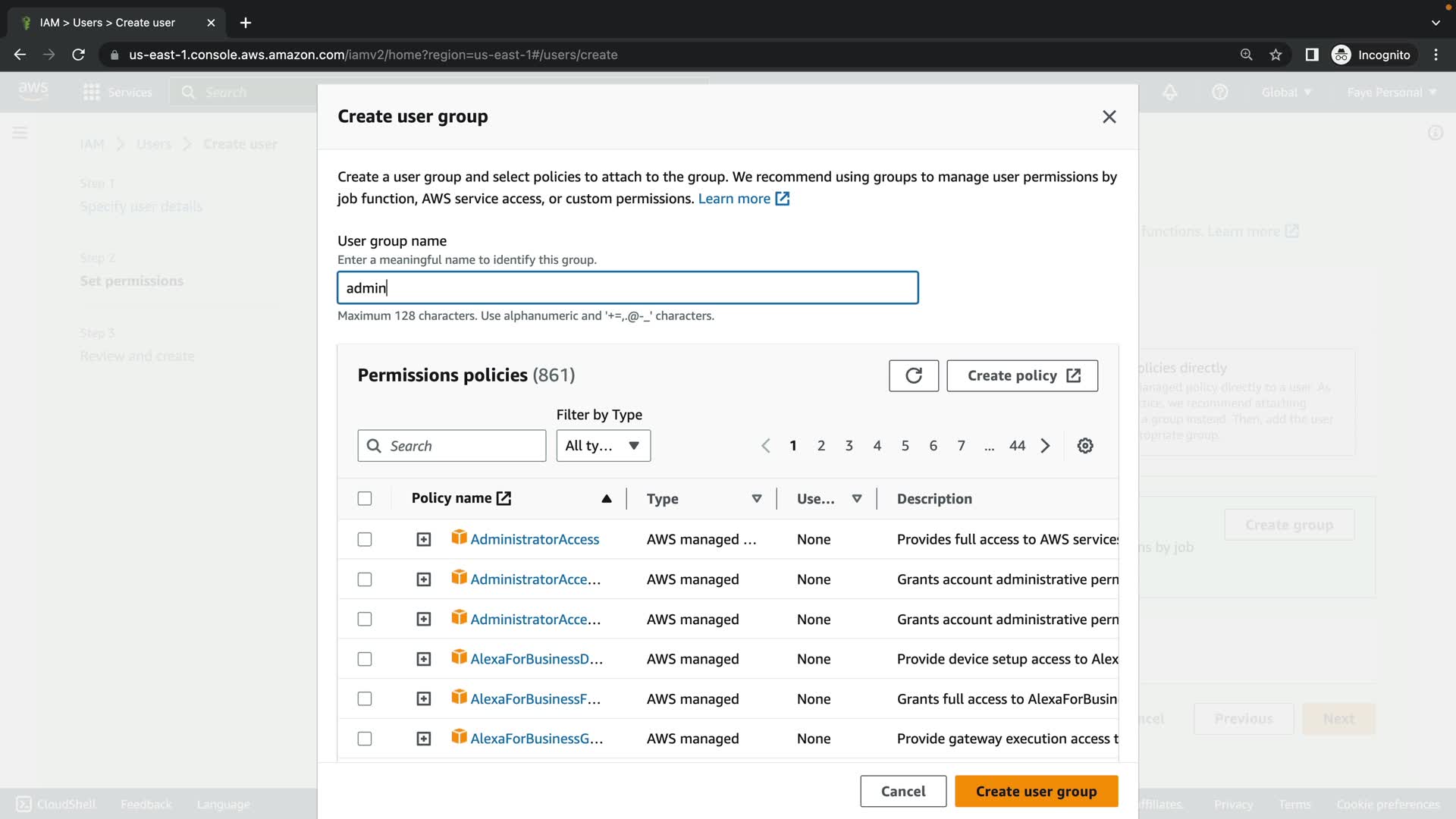Image resolution: width=1456 pixels, height=819 pixels.
Task: Click the refresh policies icon button
Action: [913, 375]
